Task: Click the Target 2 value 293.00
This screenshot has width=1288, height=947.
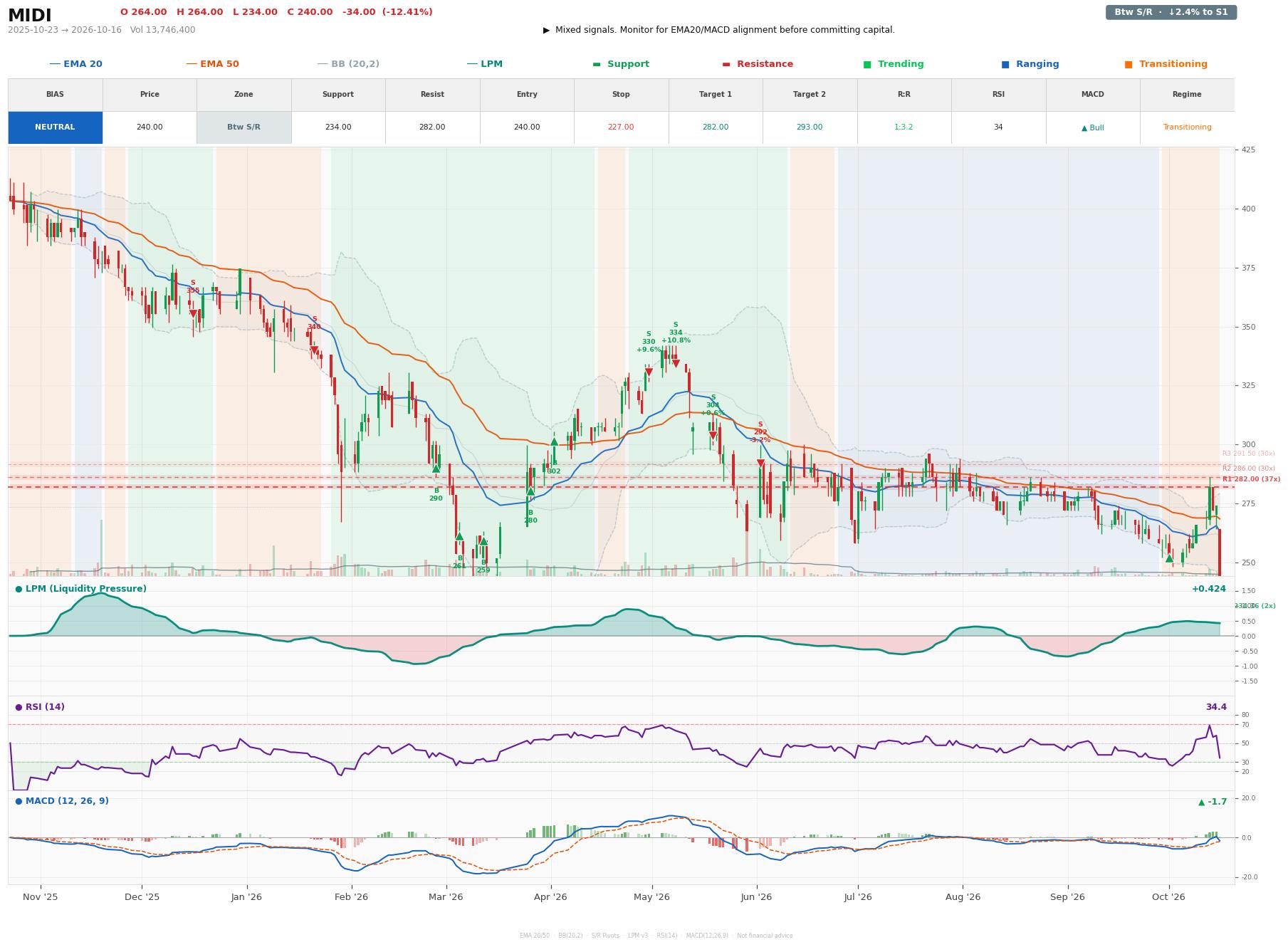Action: pos(810,127)
